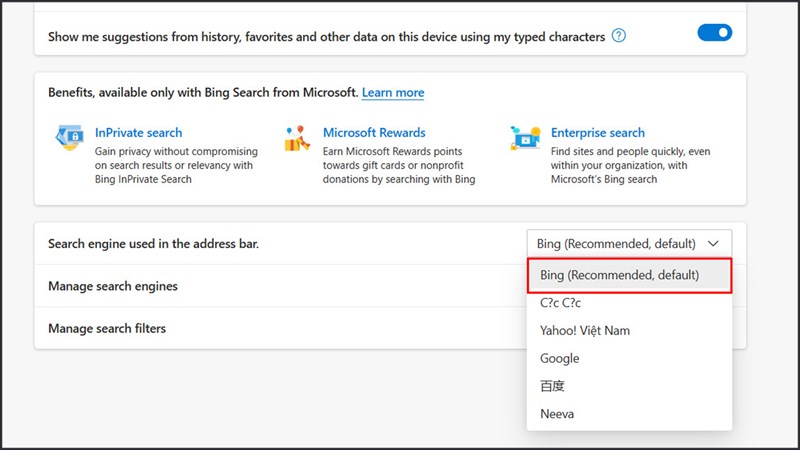The width and height of the screenshot is (800, 450).
Task: Click the InPrivate search padlock icon
Action: (69, 139)
